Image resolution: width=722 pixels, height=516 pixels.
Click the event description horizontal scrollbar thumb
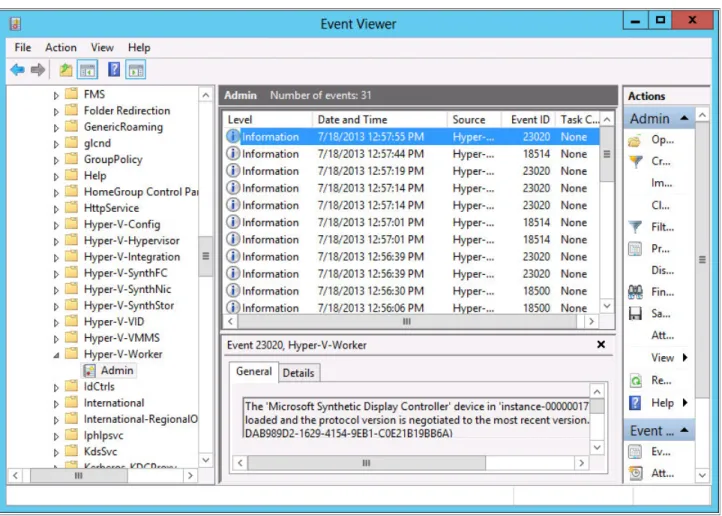(366, 463)
